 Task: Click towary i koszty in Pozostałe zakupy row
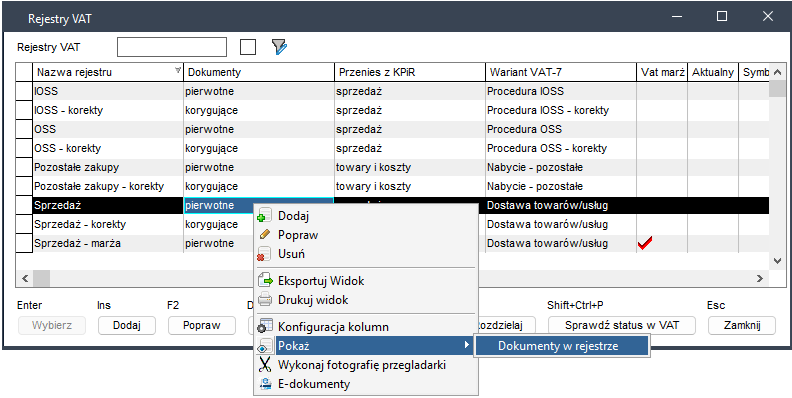410,167
